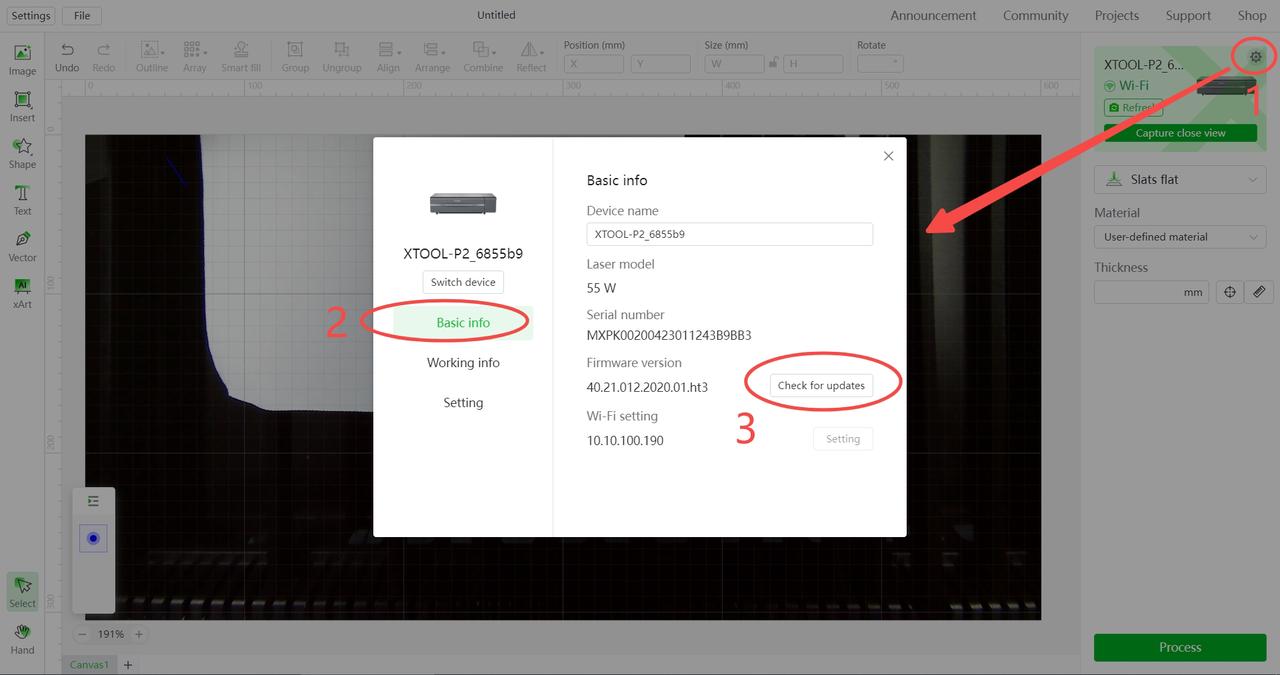The height and width of the screenshot is (675, 1280).
Task: Open device settings gear icon
Action: [1256, 57]
